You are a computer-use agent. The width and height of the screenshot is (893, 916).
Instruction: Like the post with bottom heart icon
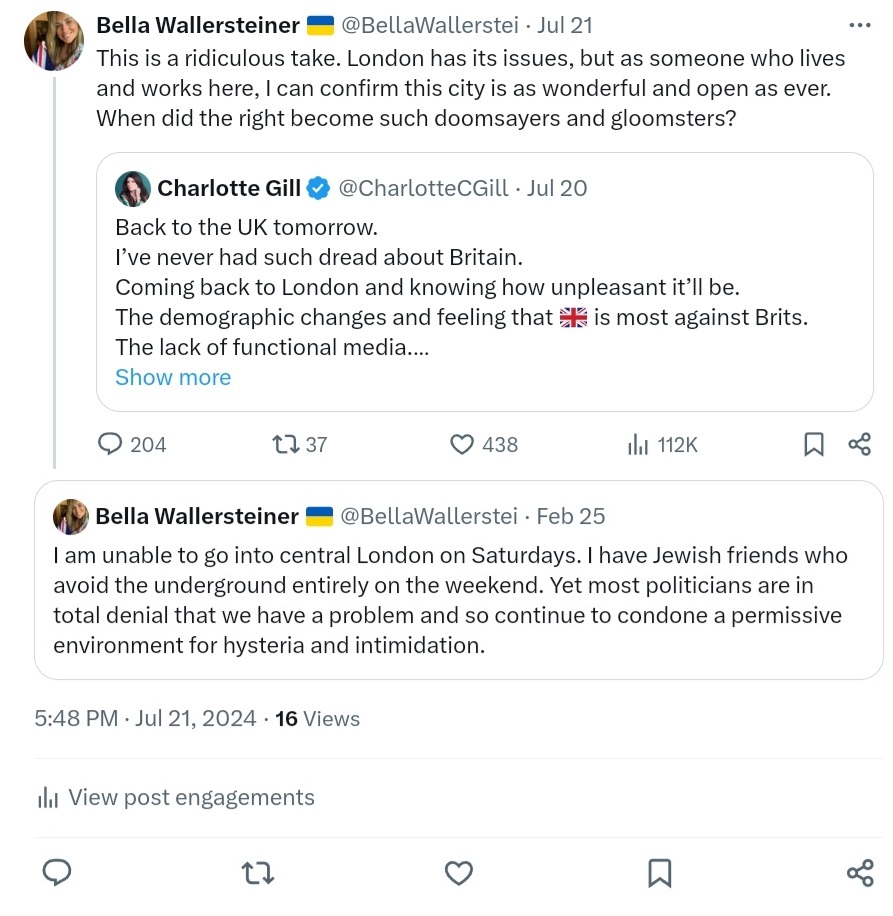tap(459, 873)
